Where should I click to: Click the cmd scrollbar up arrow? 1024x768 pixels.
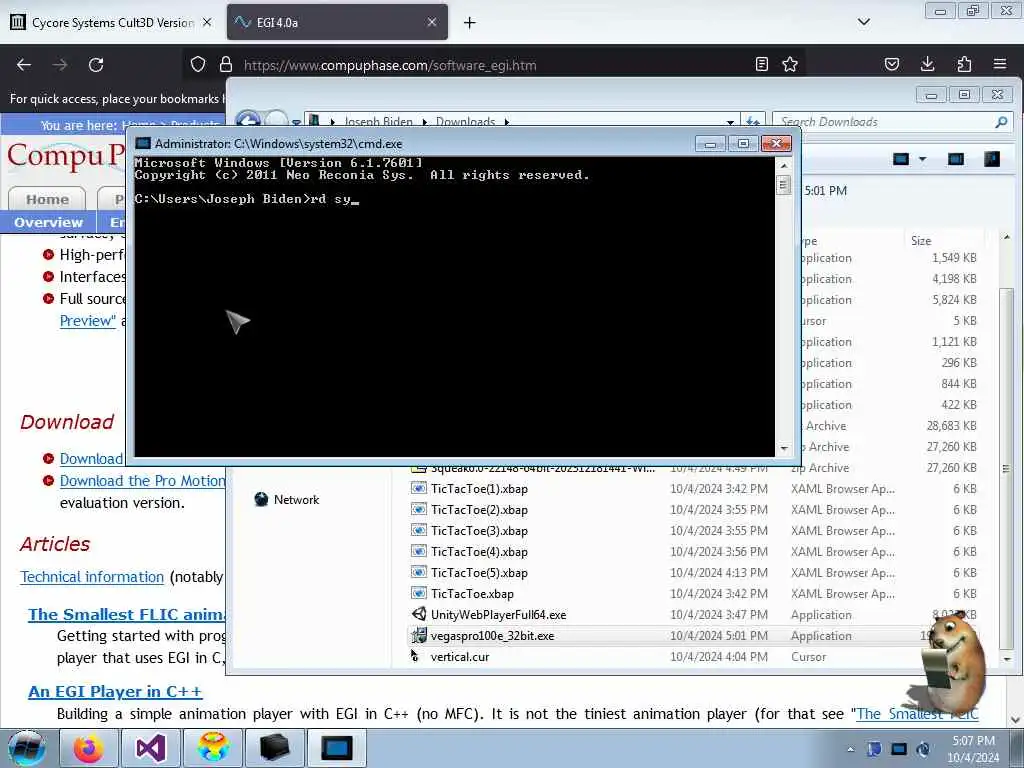click(x=784, y=166)
